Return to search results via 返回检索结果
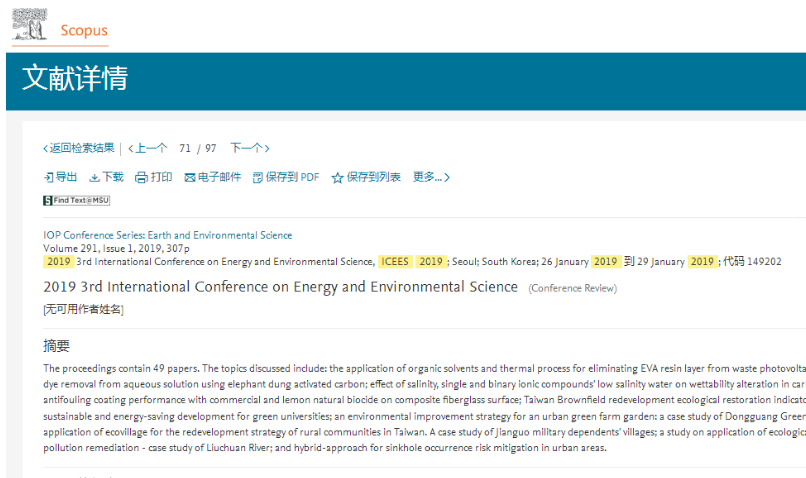This screenshot has width=806, height=478. tap(79, 149)
